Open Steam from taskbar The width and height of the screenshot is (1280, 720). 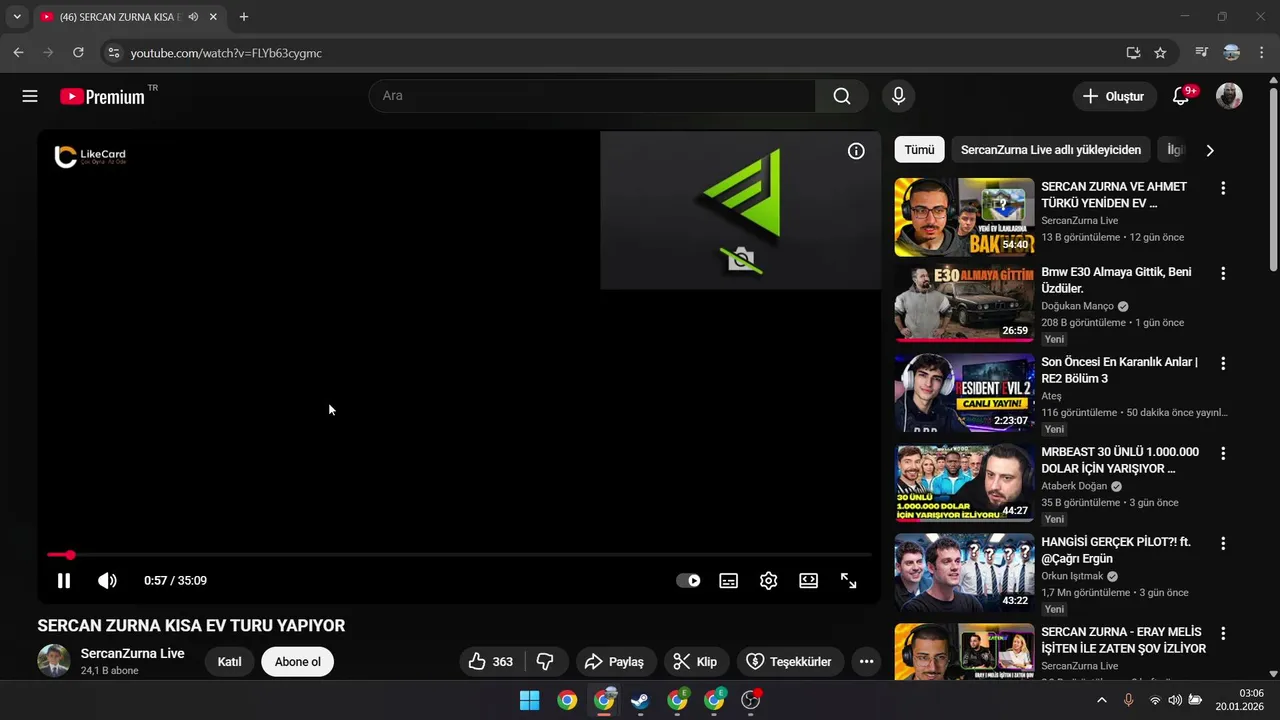pos(640,700)
